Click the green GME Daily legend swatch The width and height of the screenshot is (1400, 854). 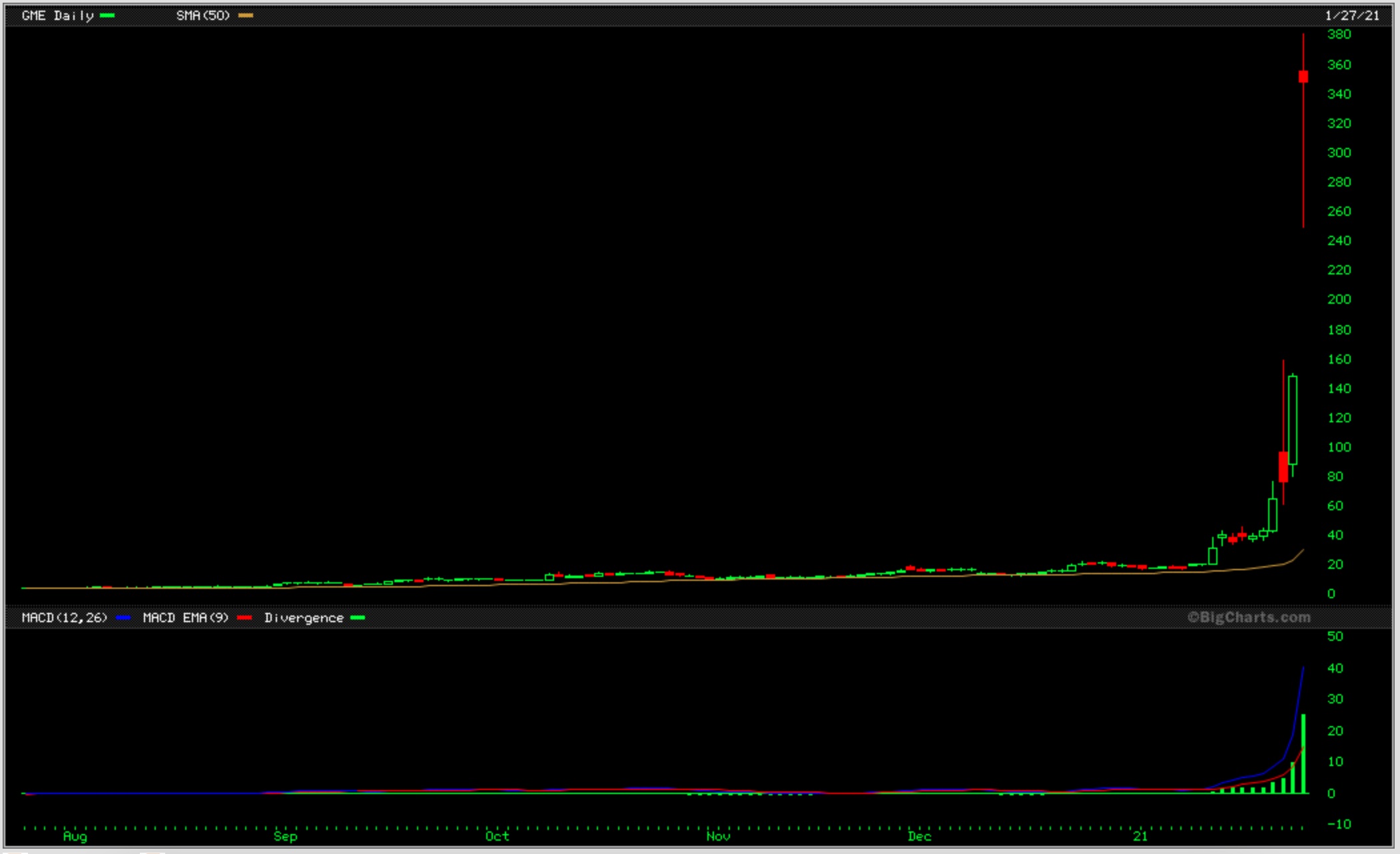coord(107,15)
